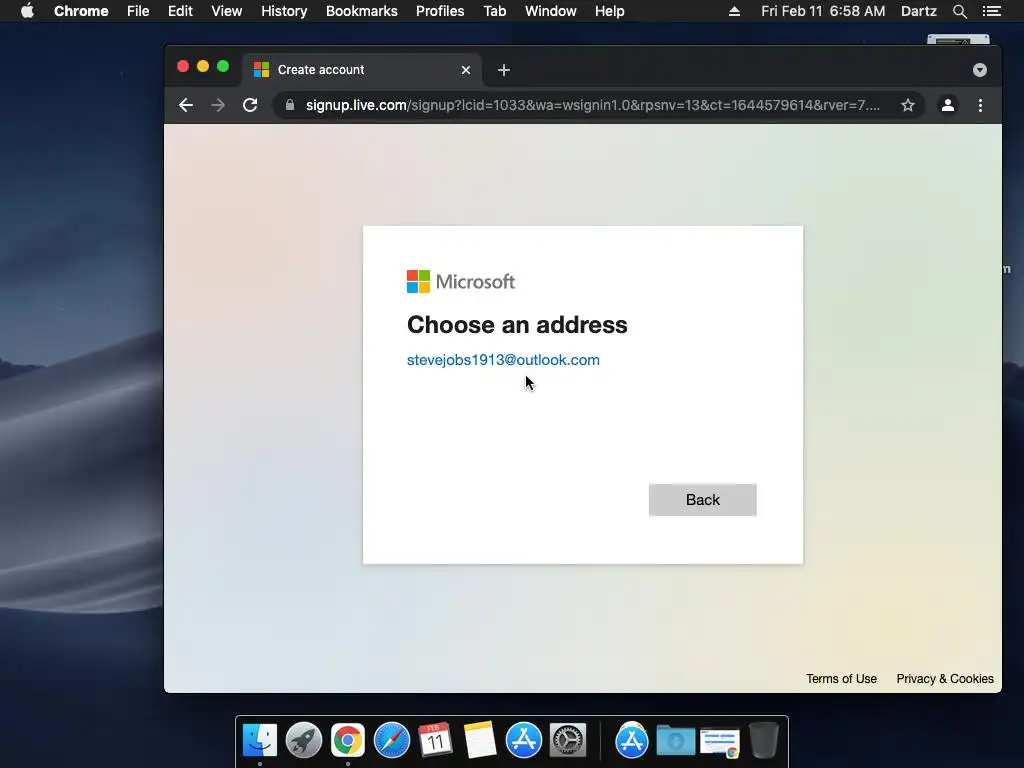Open the Apple menu
This screenshot has height=768, width=1024.
[27, 11]
